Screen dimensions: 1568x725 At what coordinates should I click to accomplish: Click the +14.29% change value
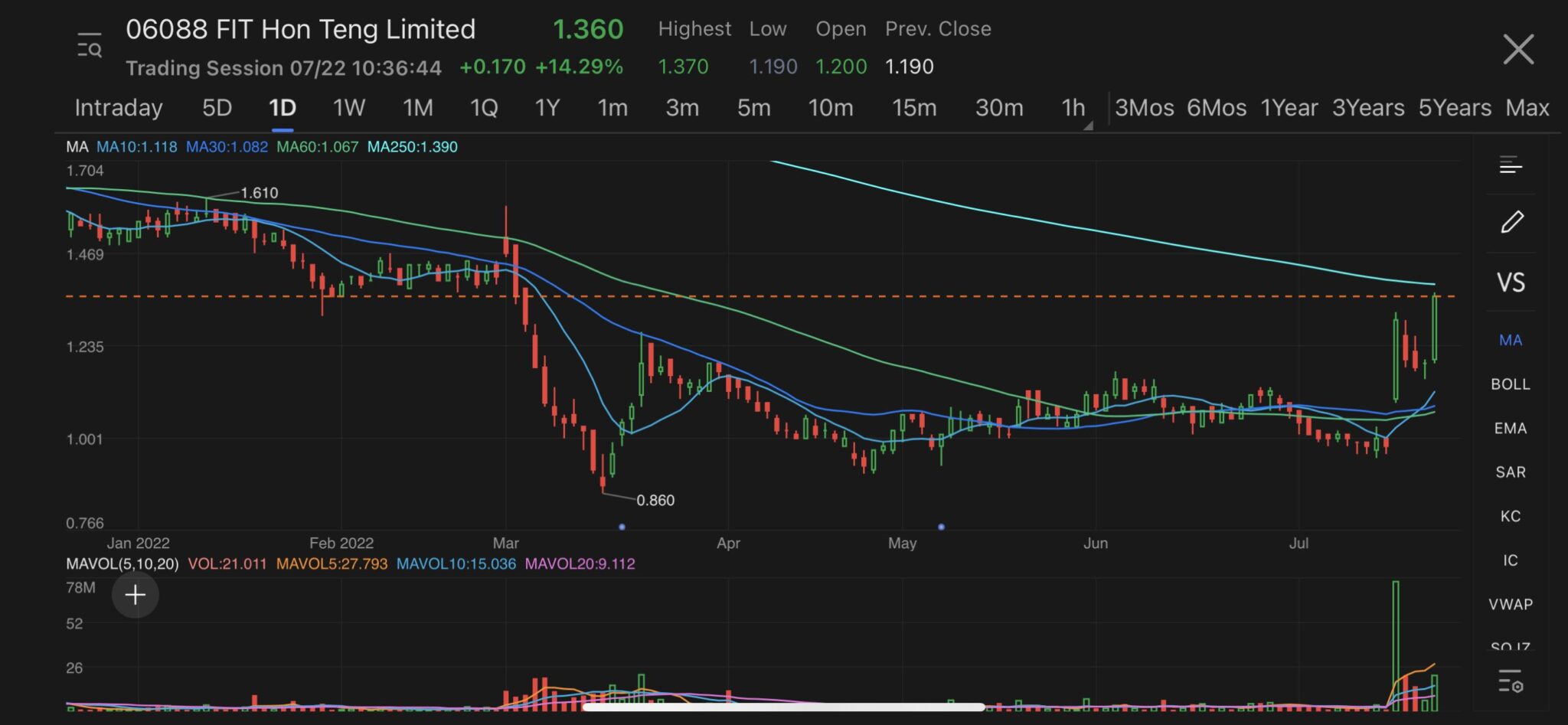click(x=579, y=67)
